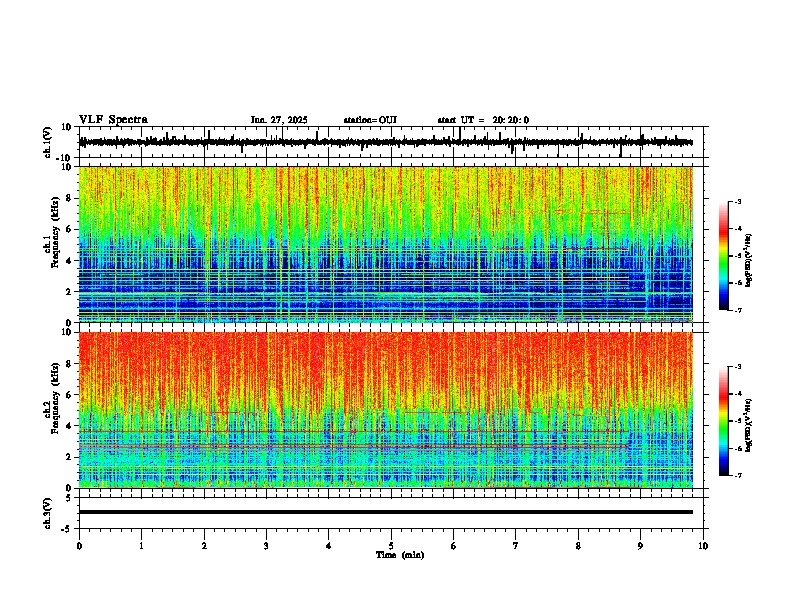
Task: Click the "ch.3(V)" axis label
Action: pos(48,513)
